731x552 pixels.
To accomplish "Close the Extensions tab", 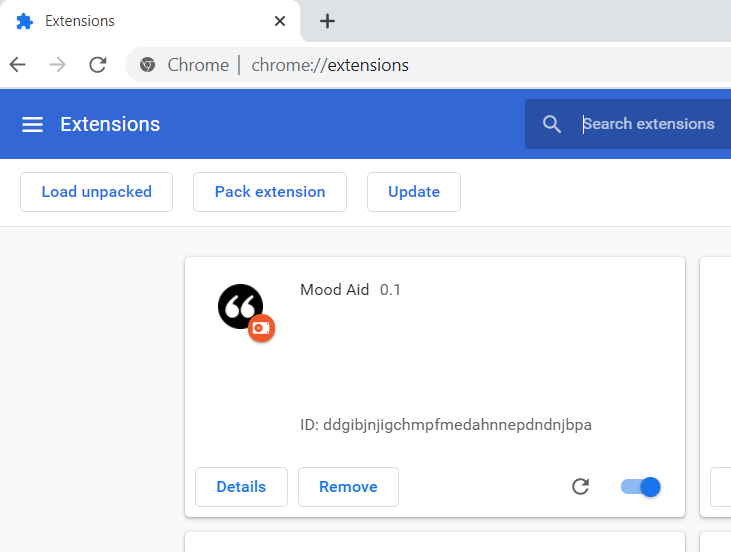I will click(280, 21).
